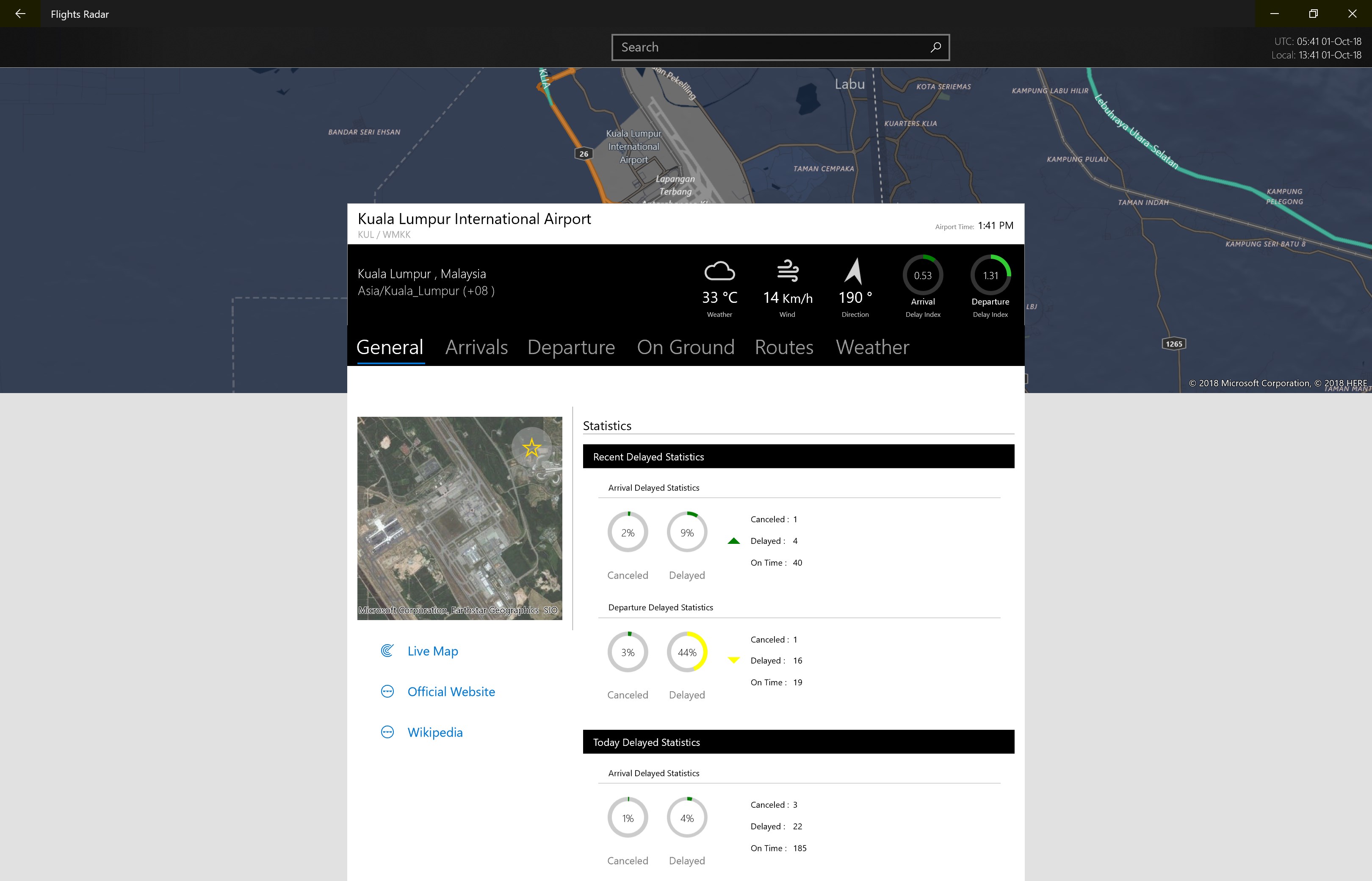Open the Weather tab
This screenshot has height=881, width=1372.
point(871,347)
